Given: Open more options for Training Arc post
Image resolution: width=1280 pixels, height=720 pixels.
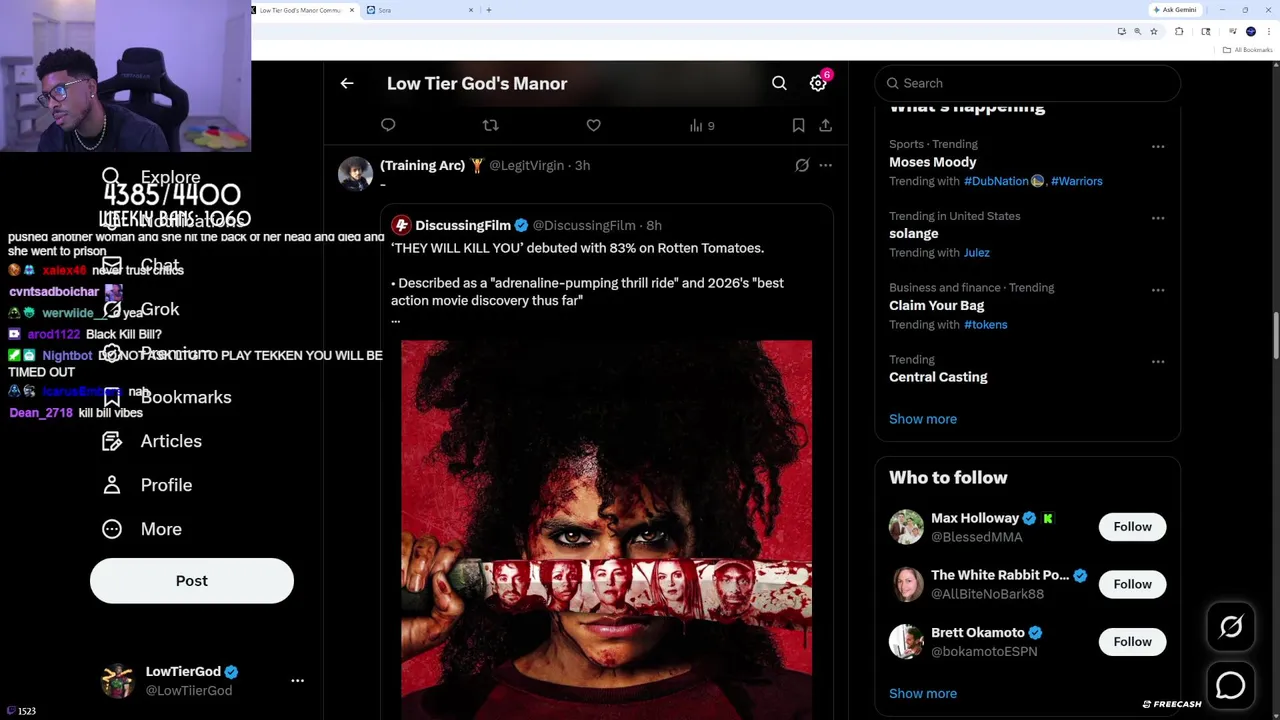Looking at the screenshot, I should 825,165.
